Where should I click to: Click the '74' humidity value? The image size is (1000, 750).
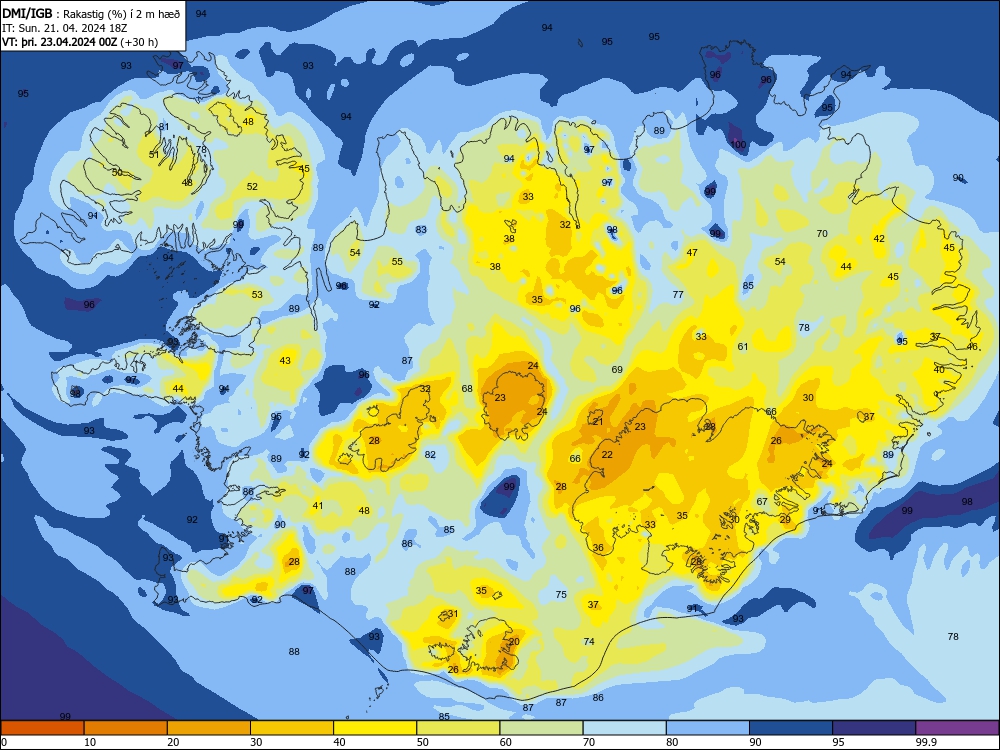(589, 642)
